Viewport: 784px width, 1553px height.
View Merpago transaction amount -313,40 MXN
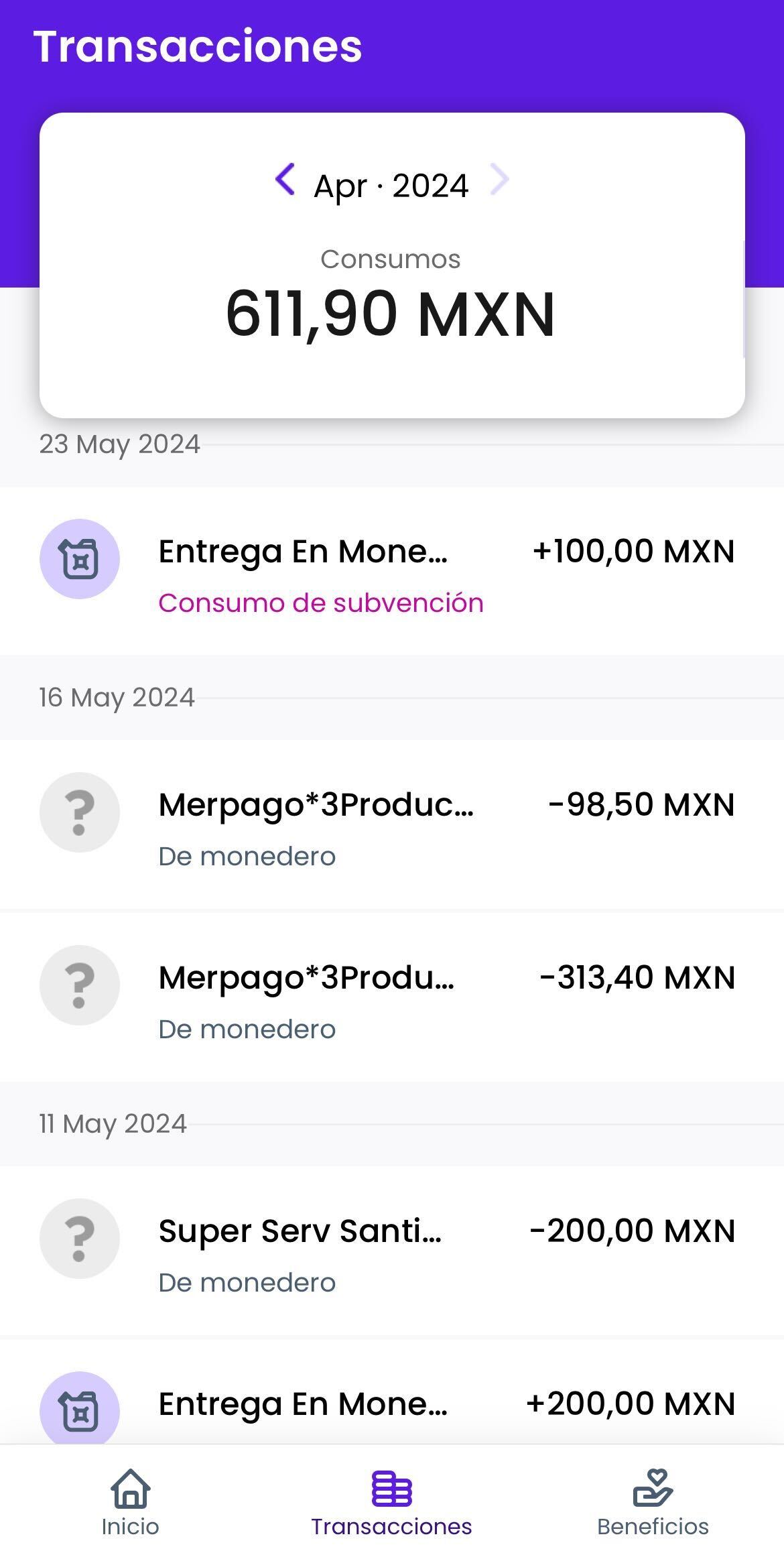pos(637,978)
